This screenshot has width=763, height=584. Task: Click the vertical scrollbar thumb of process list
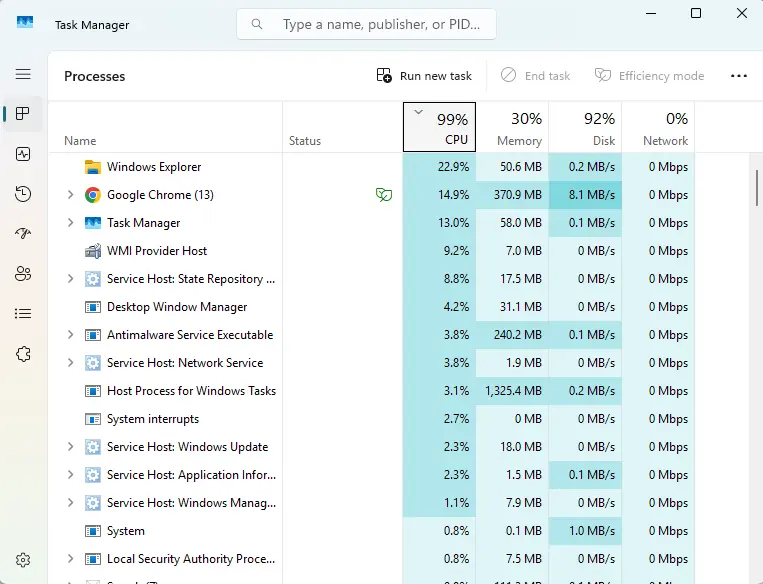click(757, 188)
